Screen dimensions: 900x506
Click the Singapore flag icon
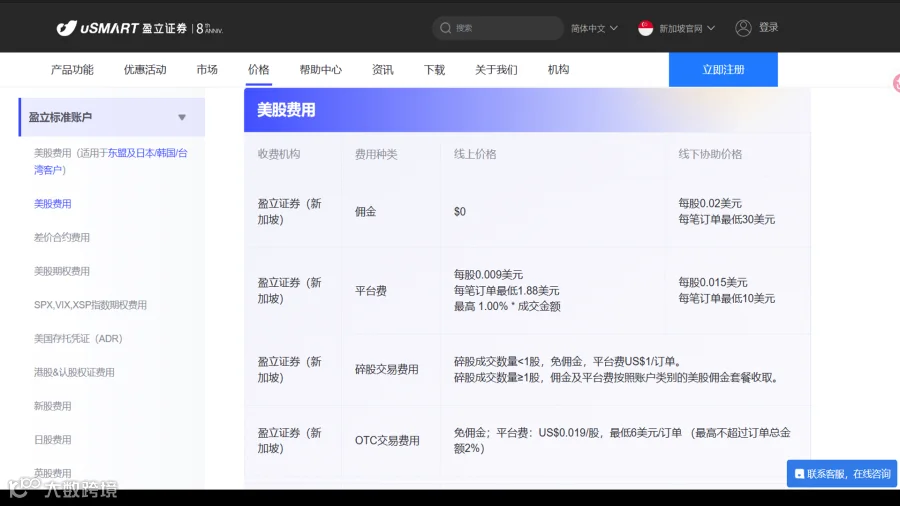click(x=645, y=28)
